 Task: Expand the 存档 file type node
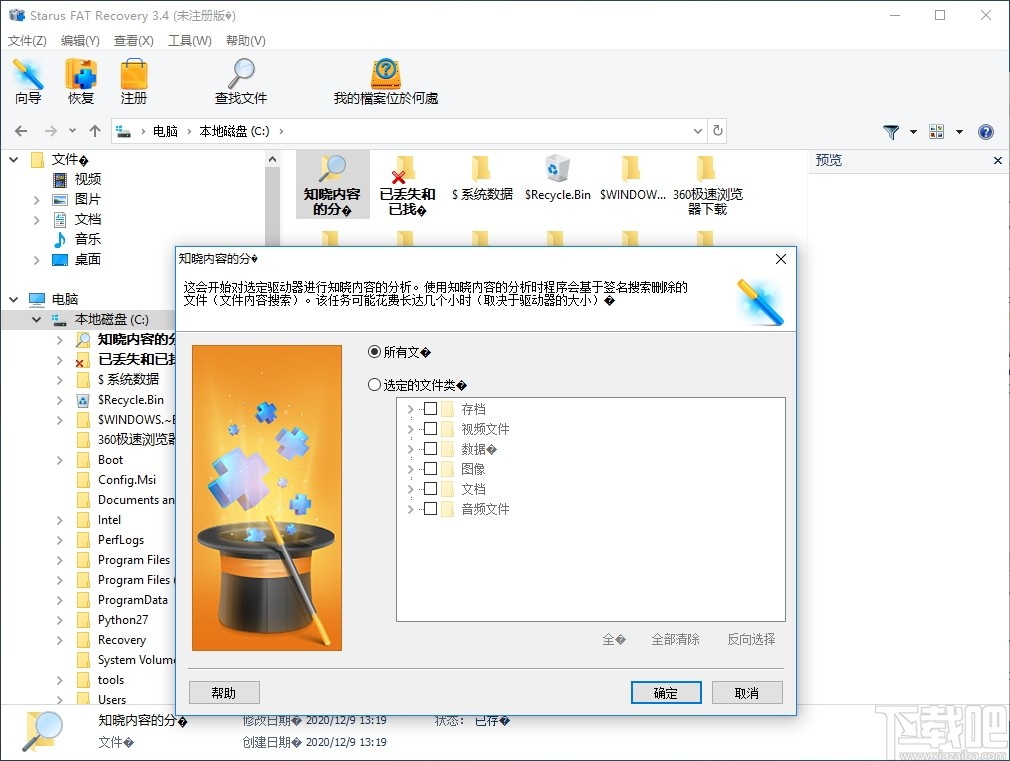(410, 409)
